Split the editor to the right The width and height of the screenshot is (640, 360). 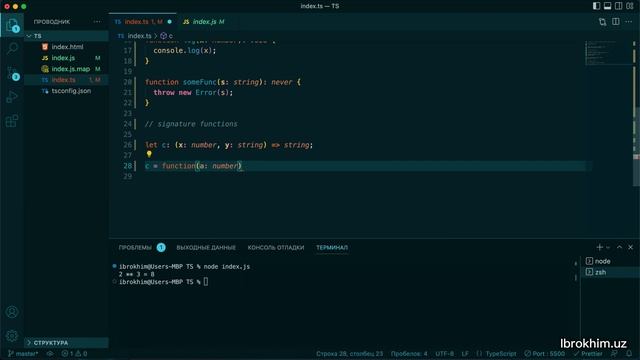pos(616,22)
